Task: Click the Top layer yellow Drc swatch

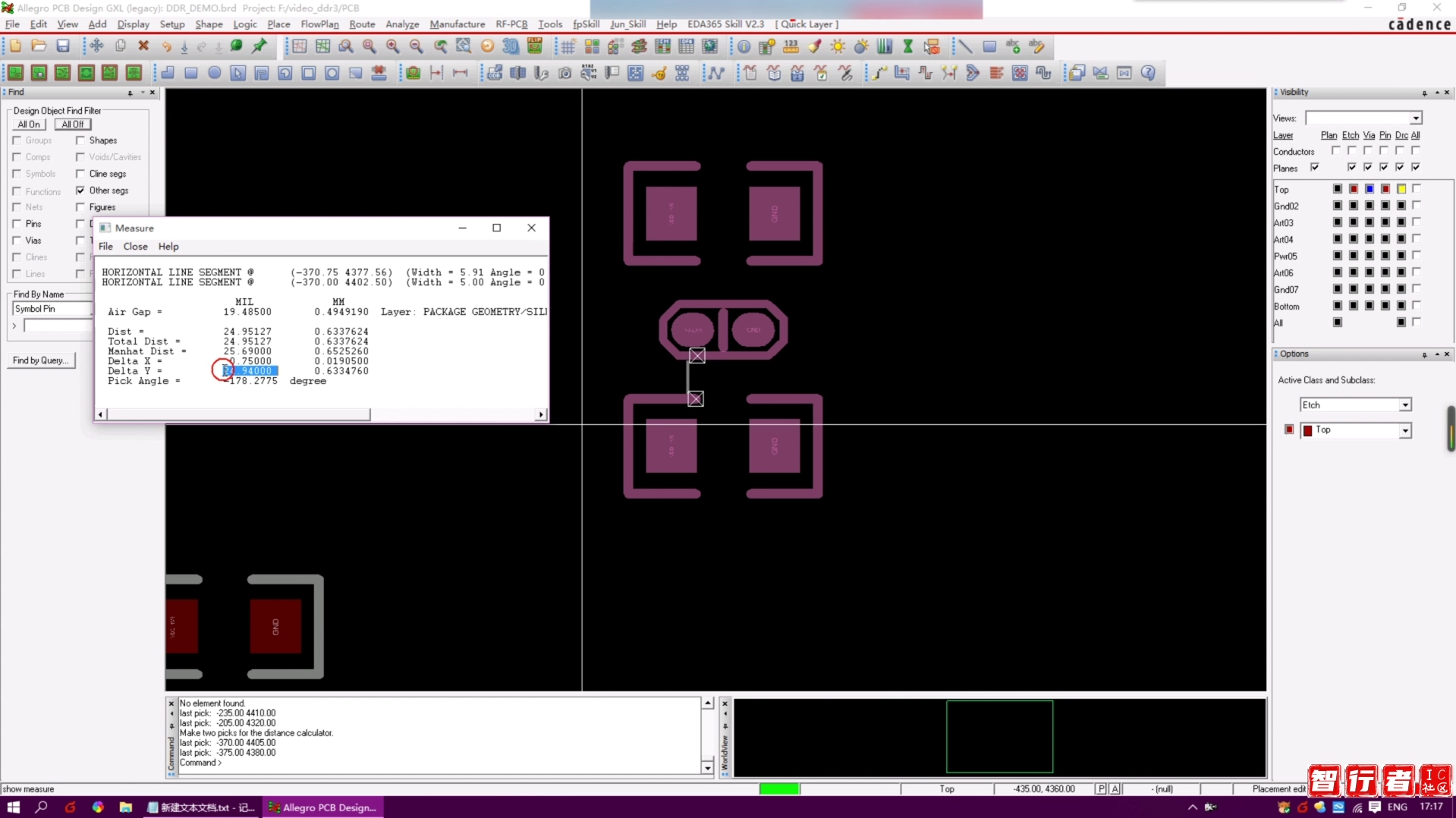Action: coord(1401,188)
